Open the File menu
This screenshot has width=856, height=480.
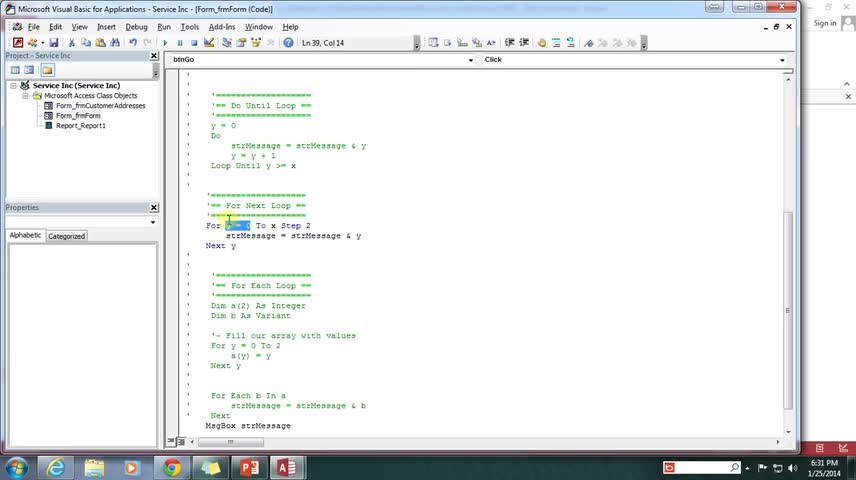pos(33,27)
